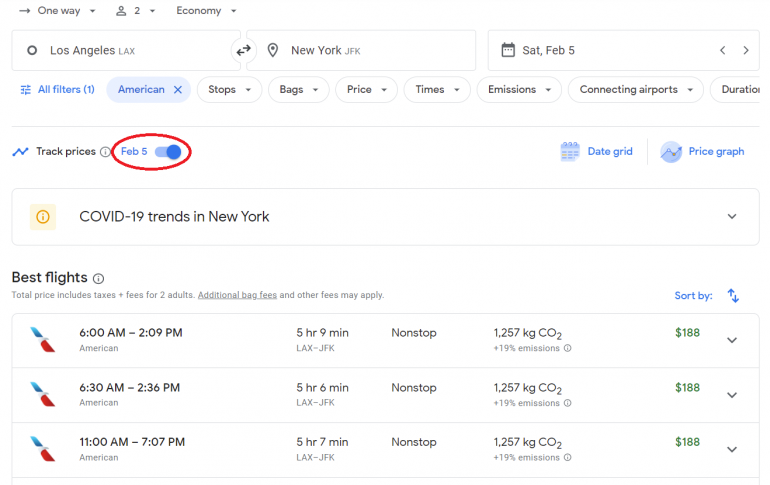Open the Price graph view
Screen dimensions: 770x485
703,152
